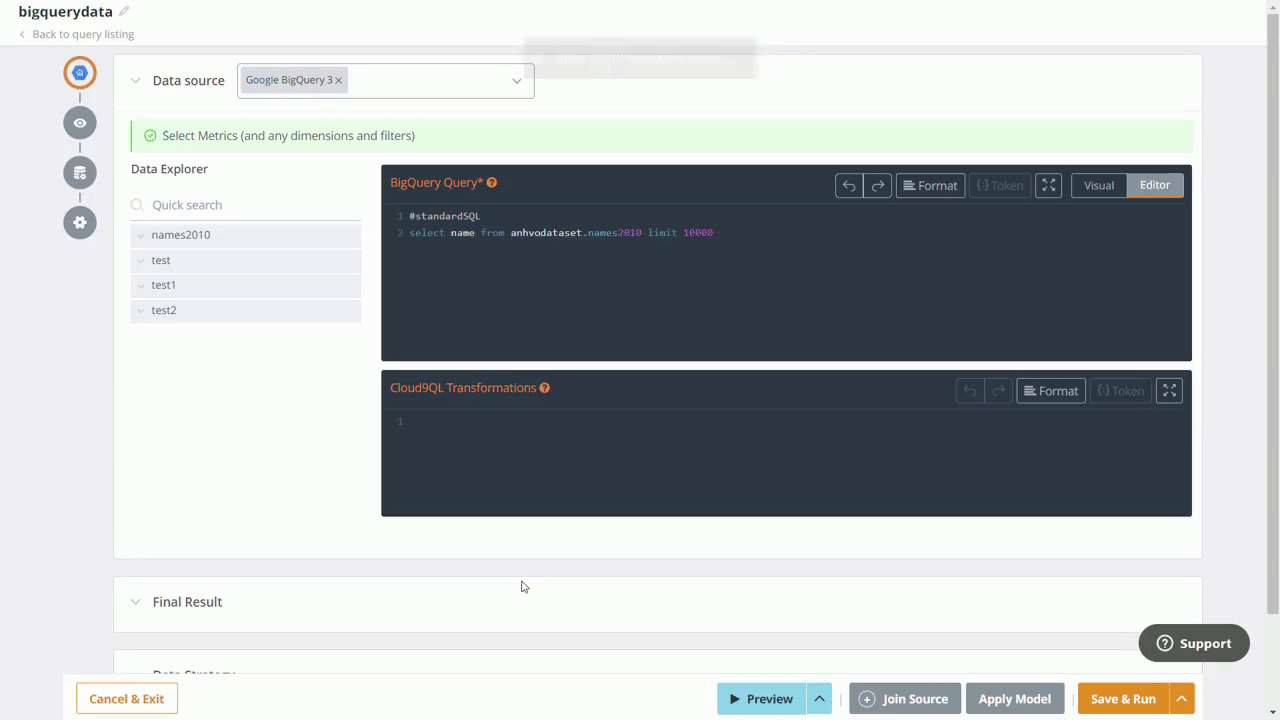The image size is (1280, 720).
Task: Select the Preview eye step icon in sidebar
Action: (x=80, y=122)
